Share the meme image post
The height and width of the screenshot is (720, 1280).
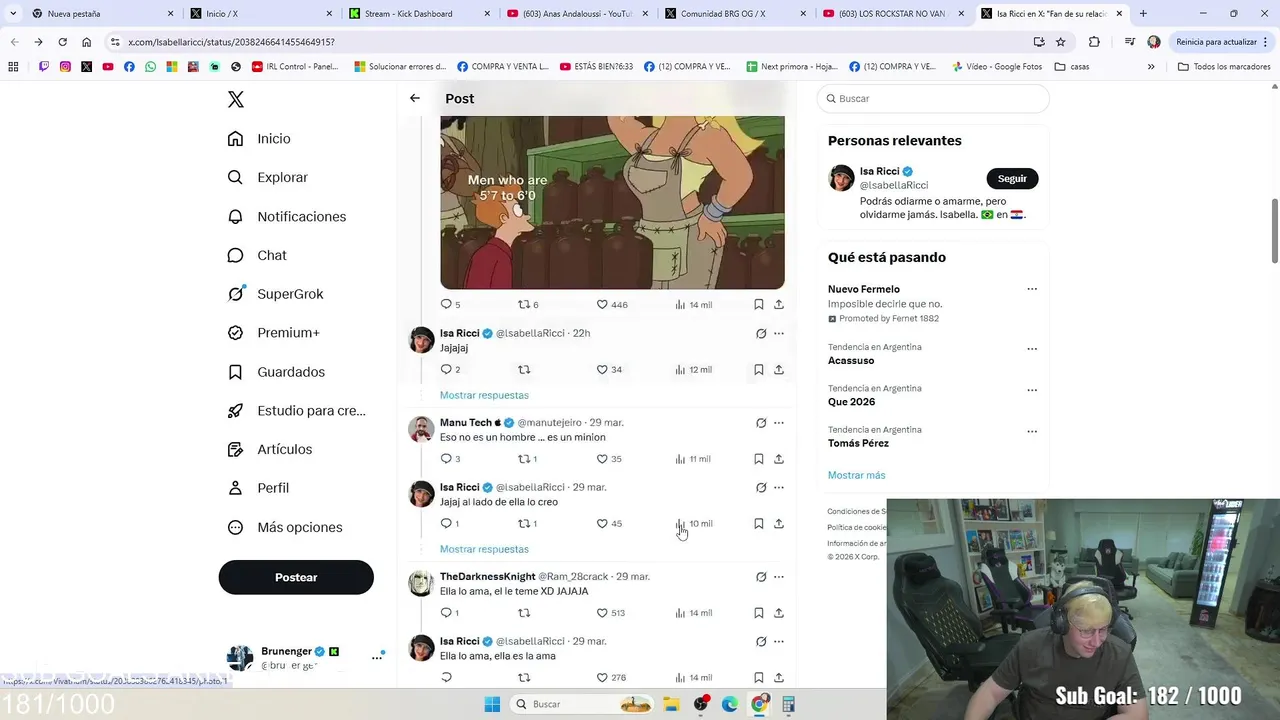coord(778,304)
